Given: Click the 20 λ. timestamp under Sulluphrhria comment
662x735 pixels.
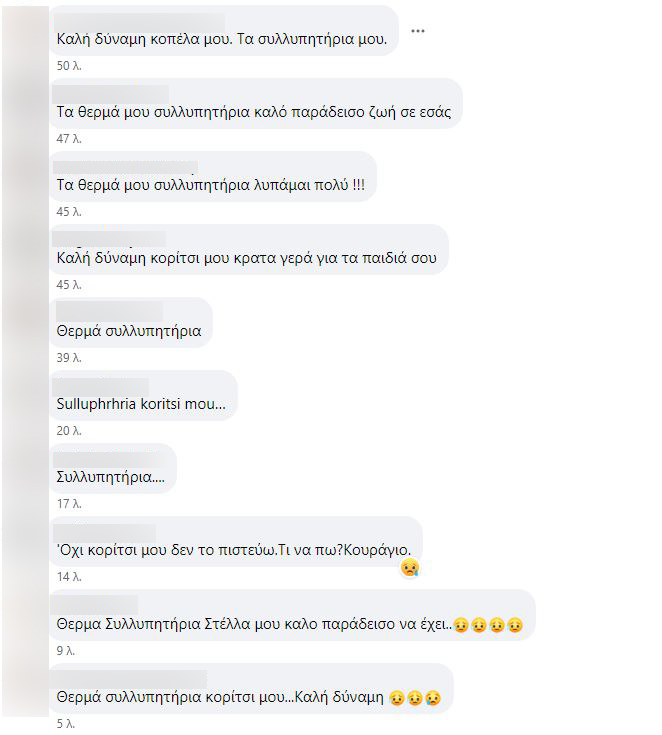Looking at the screenshot, I should (x=69, y=431).
